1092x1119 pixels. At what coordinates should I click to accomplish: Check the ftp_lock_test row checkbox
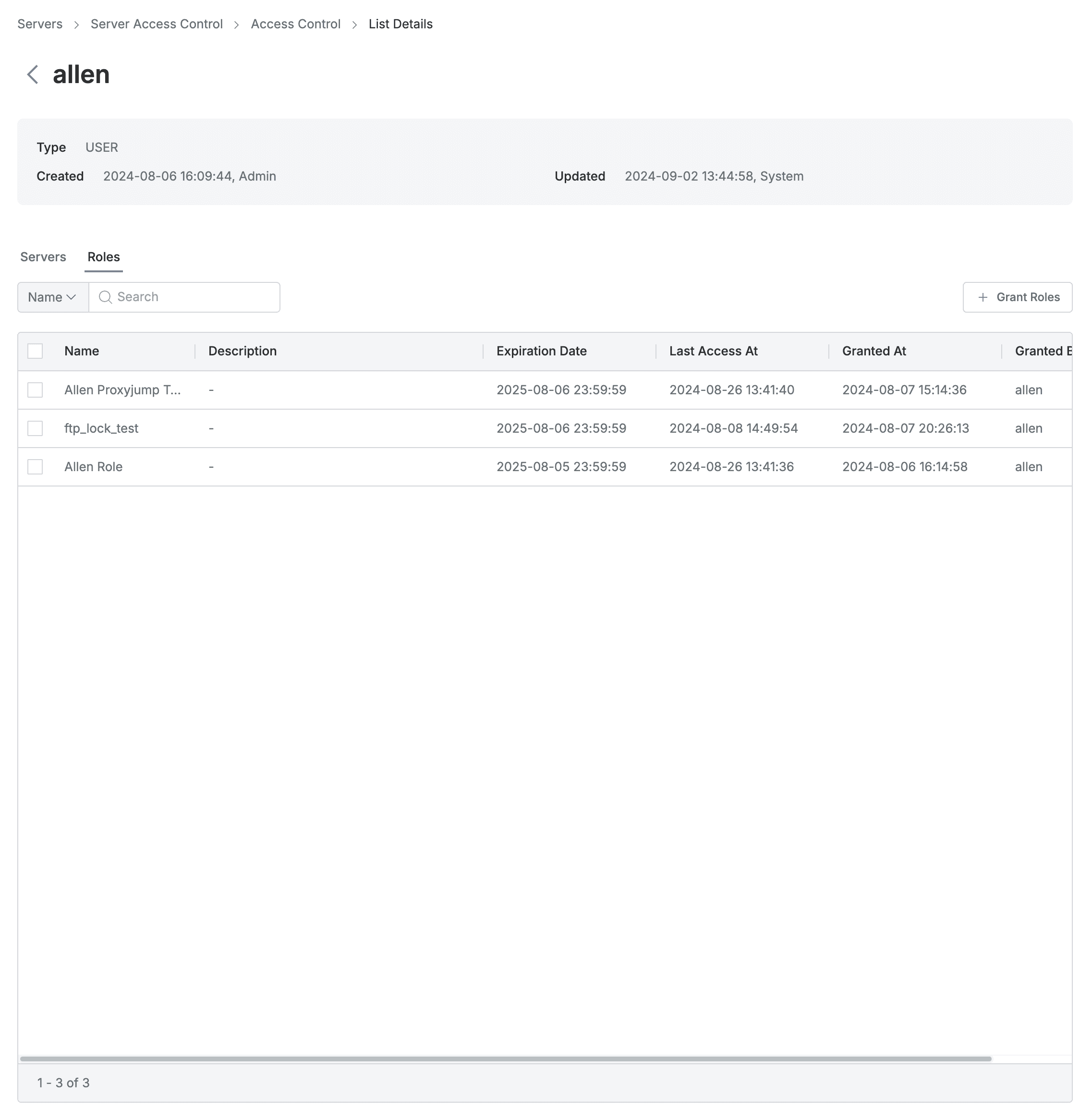[35, 428]
